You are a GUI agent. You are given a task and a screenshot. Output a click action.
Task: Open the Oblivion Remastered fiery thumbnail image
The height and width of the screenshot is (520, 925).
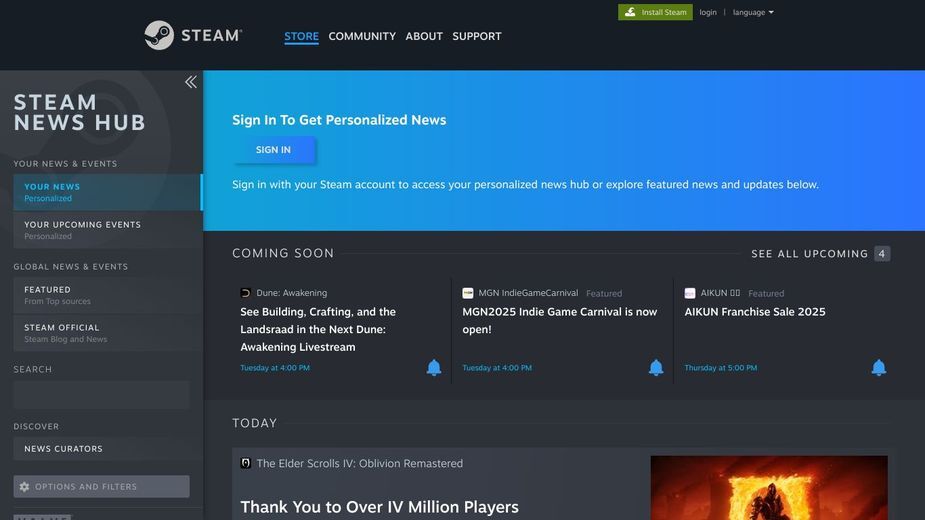769,488
